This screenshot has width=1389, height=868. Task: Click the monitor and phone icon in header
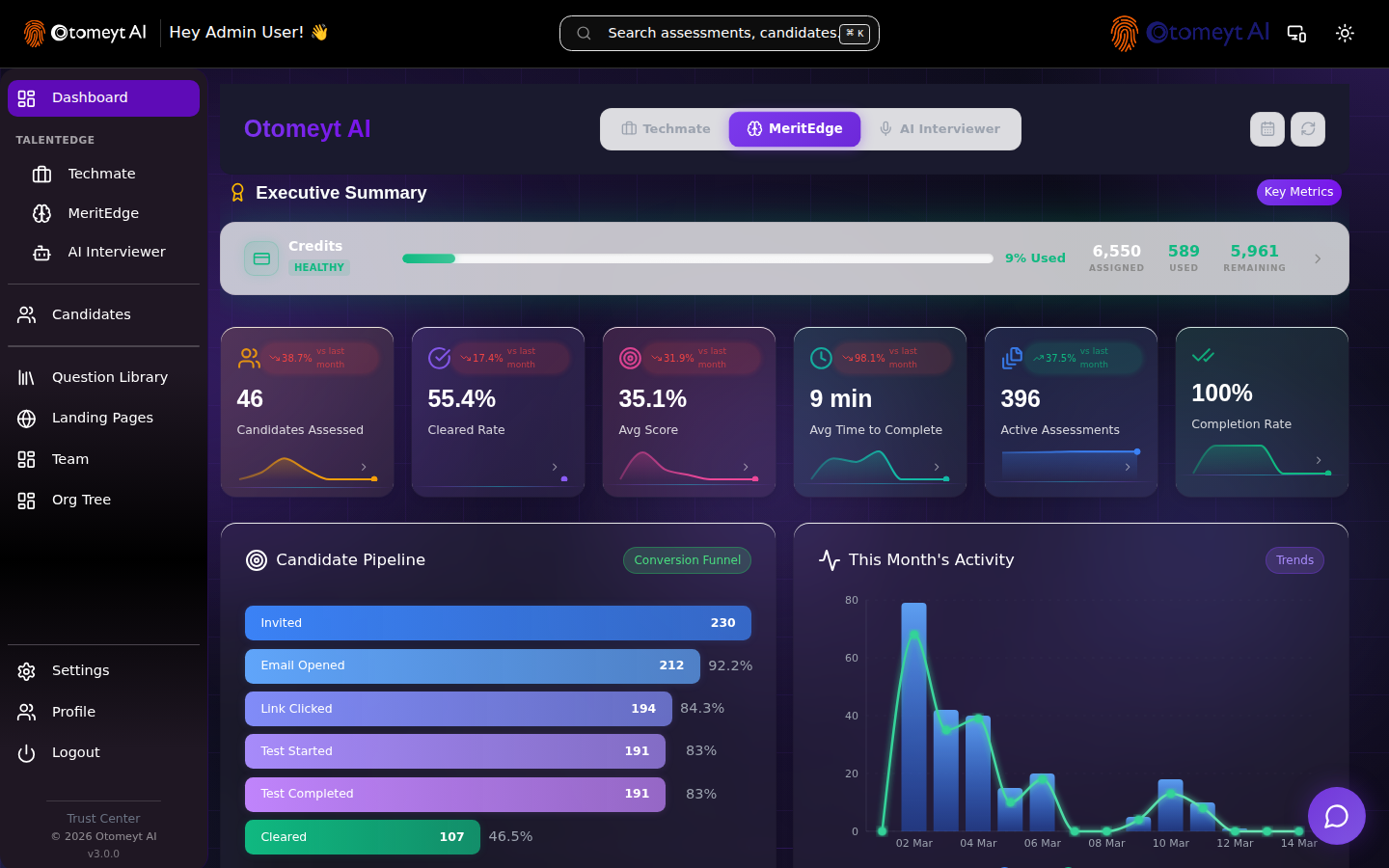pyautogui.click(x=1296, y=33)
